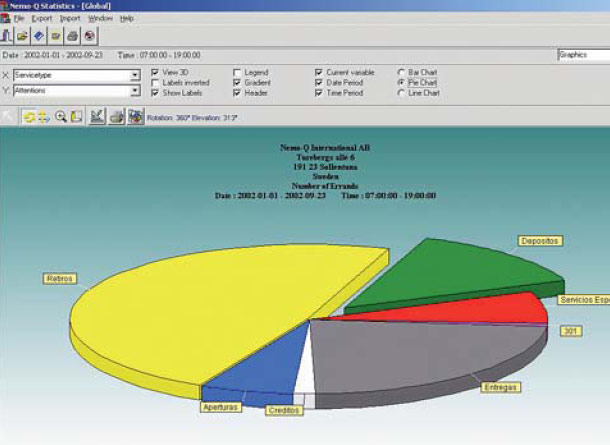Viewport: 610px width, 445px height.
Task: Turn on Labels inverted checkbox
Action: 154,83
